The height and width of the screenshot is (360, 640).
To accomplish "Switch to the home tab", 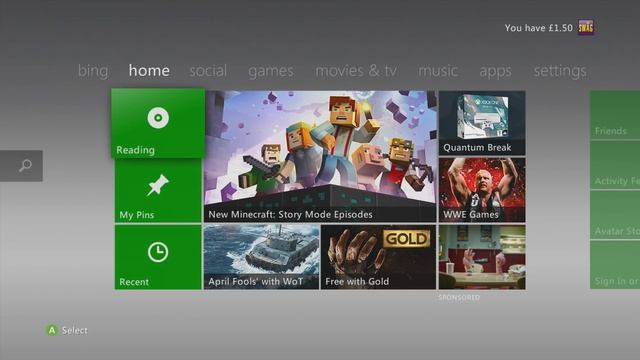I will click(x=149, y=71).
